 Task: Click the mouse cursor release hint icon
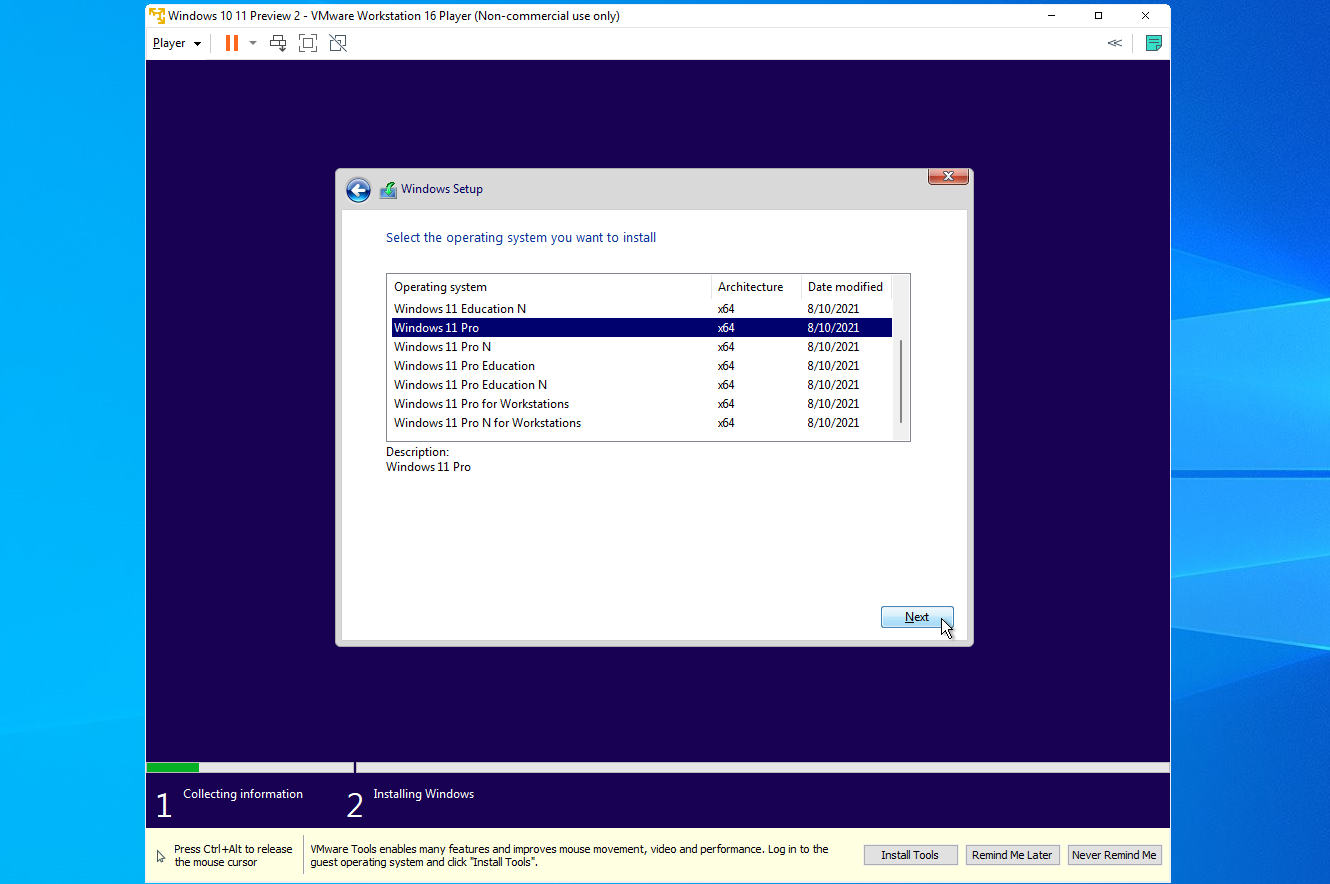click(161, 856)
